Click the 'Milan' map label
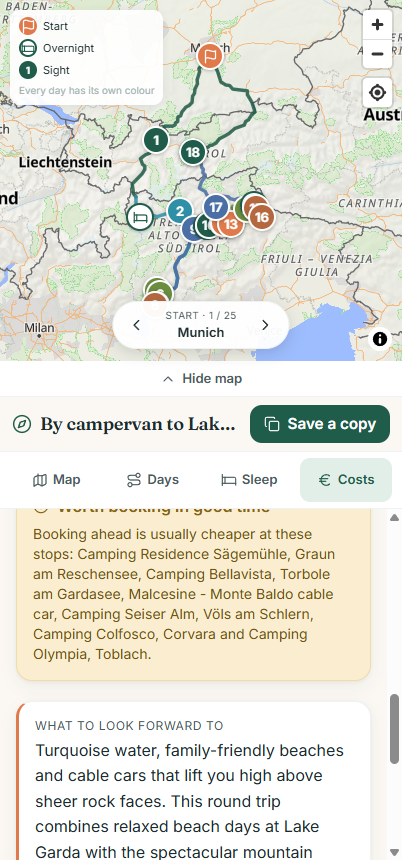This screenshot has height=860, width=402. click(x=39, y=328)
